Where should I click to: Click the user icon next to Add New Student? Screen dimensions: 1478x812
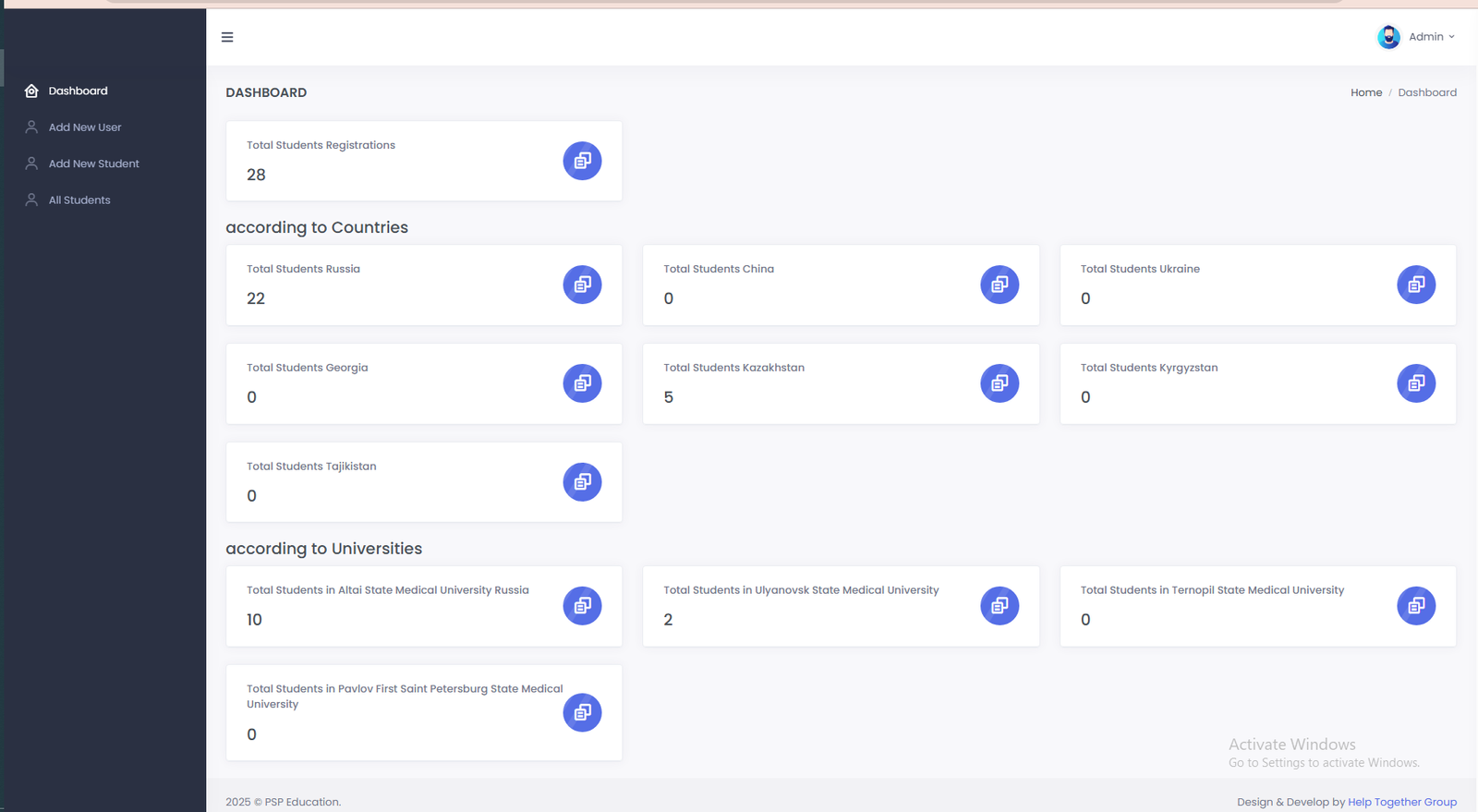[x=31, y=164]
